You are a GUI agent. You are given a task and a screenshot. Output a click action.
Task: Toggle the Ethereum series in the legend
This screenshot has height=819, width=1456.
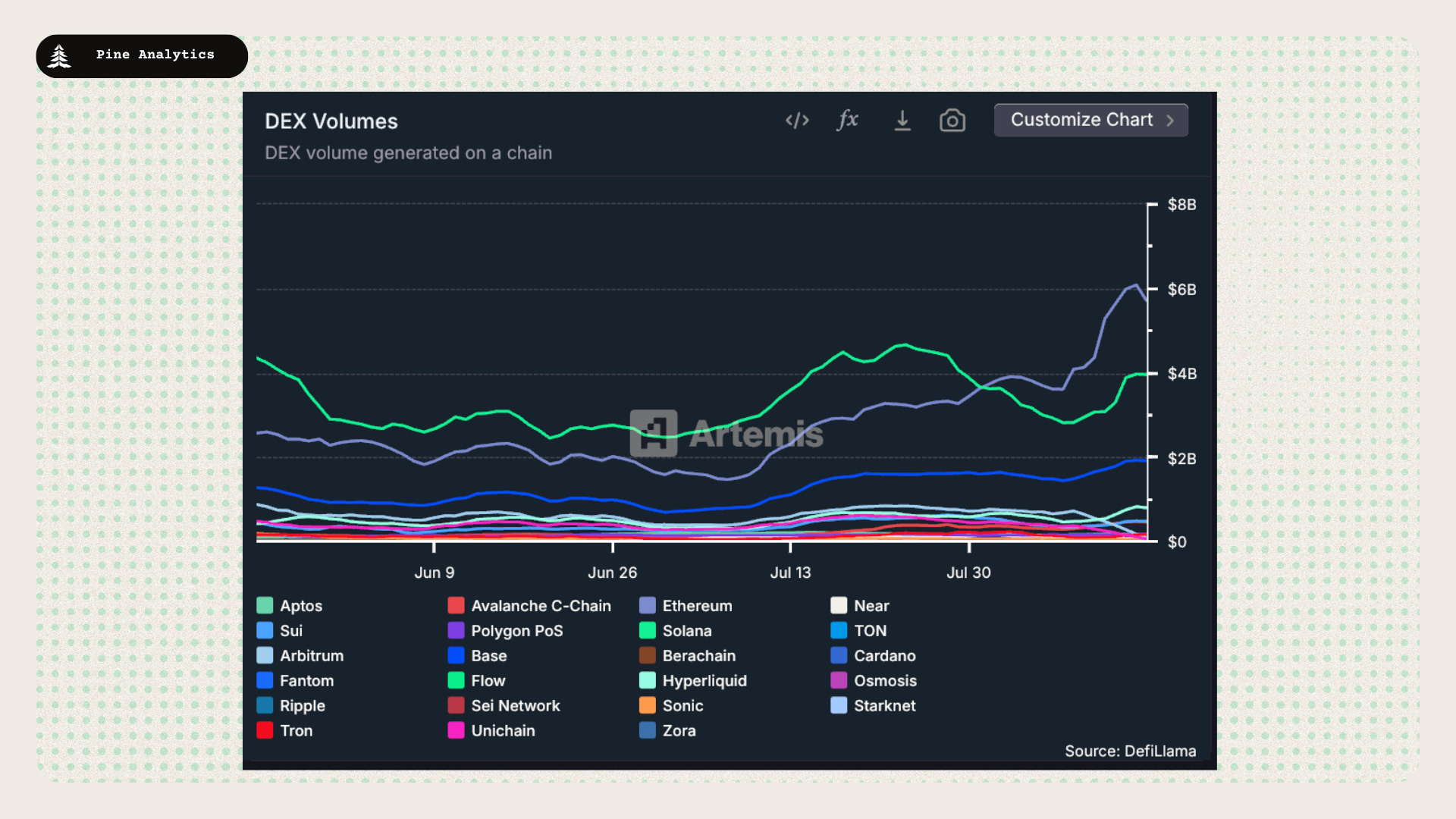click(696, 606)
